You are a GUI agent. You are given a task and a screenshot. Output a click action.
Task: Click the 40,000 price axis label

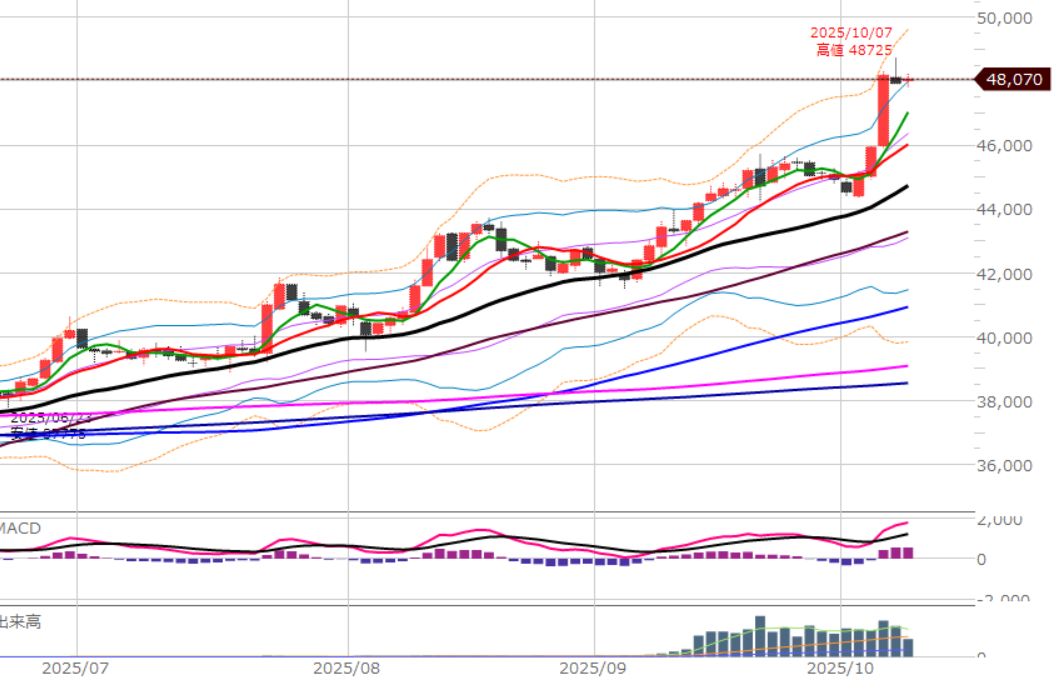coord(1004,338)
